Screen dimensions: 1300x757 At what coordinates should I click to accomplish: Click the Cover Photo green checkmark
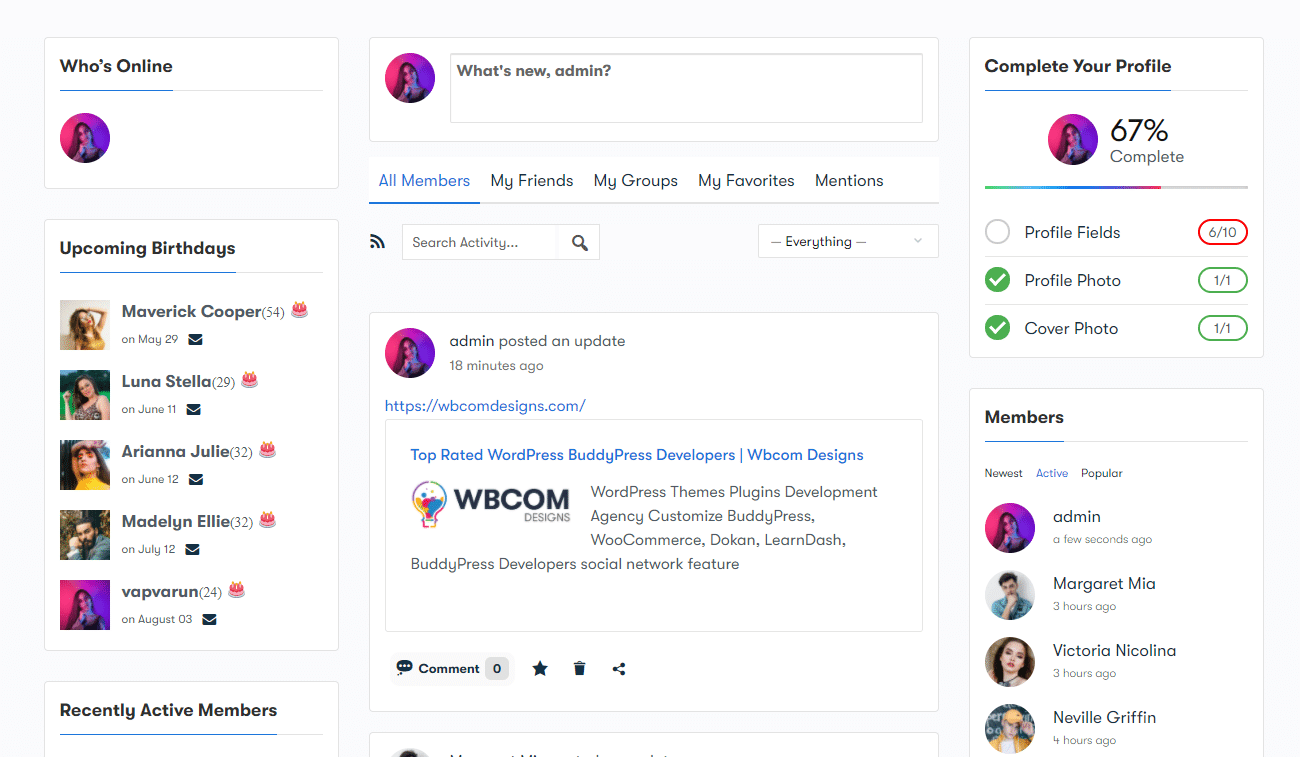tap(997, 328)
